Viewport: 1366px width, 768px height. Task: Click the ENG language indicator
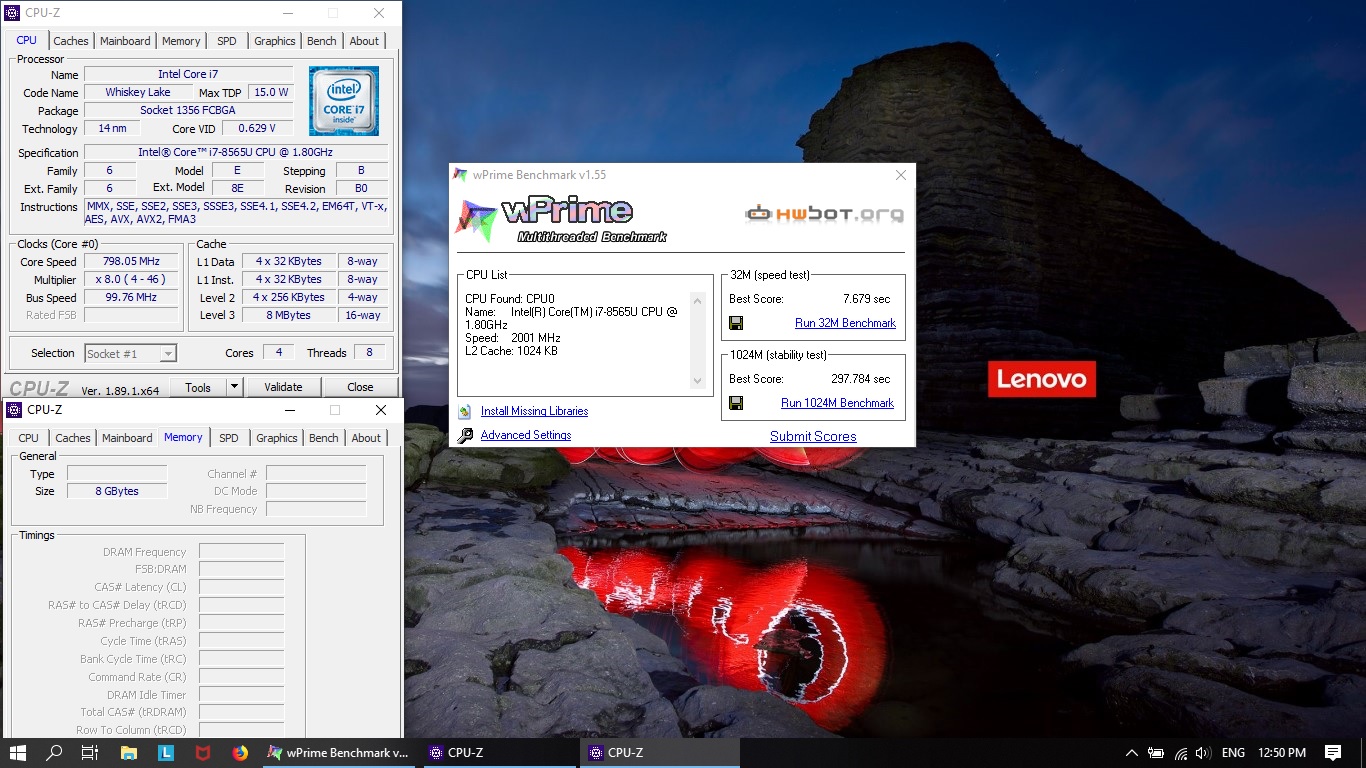(x=1233, y=753)
